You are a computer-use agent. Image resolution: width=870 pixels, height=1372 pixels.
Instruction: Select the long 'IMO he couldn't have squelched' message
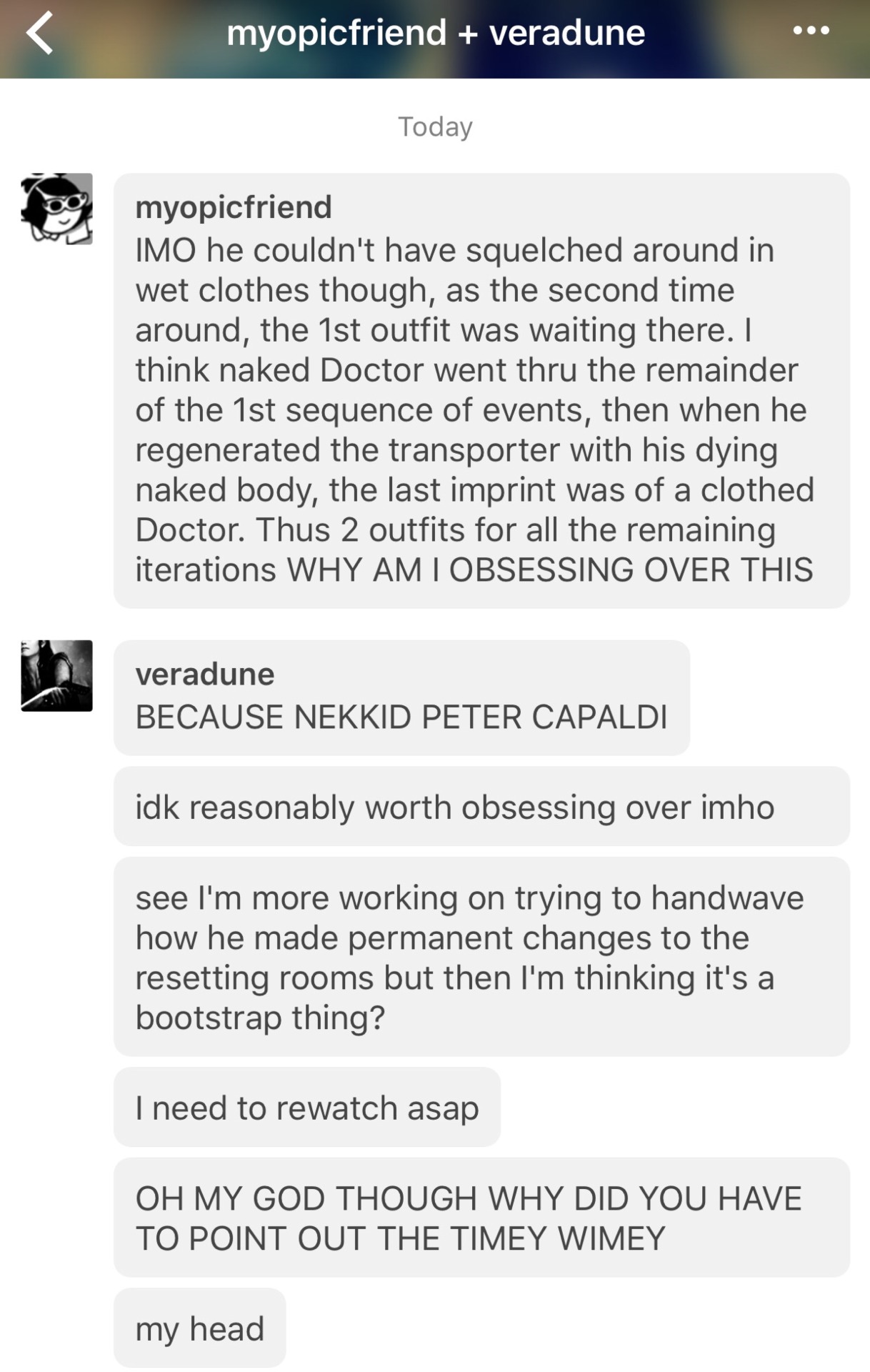click(481, 390)
